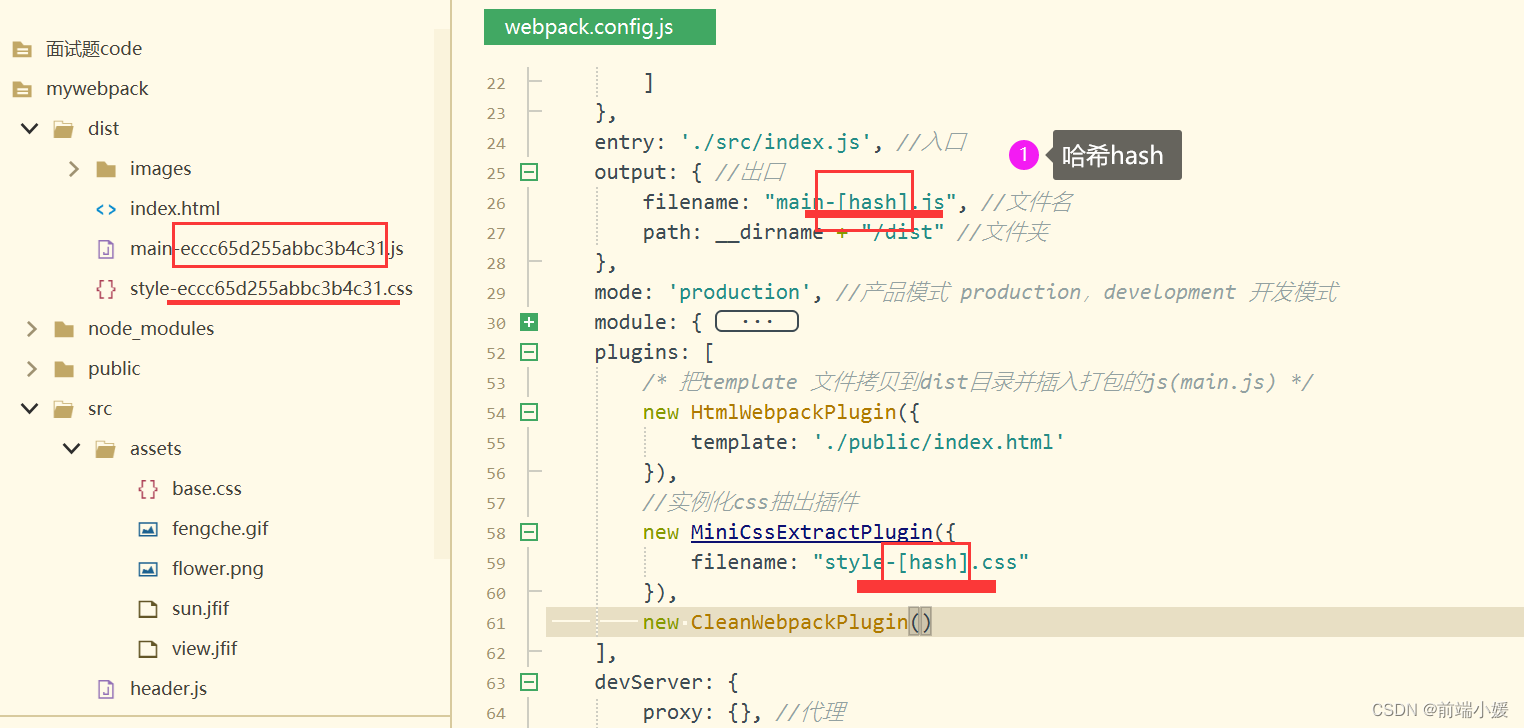The image size is (1524, 728).
Task: Open flower.png in the assets folder
Action: click(218, 569)
